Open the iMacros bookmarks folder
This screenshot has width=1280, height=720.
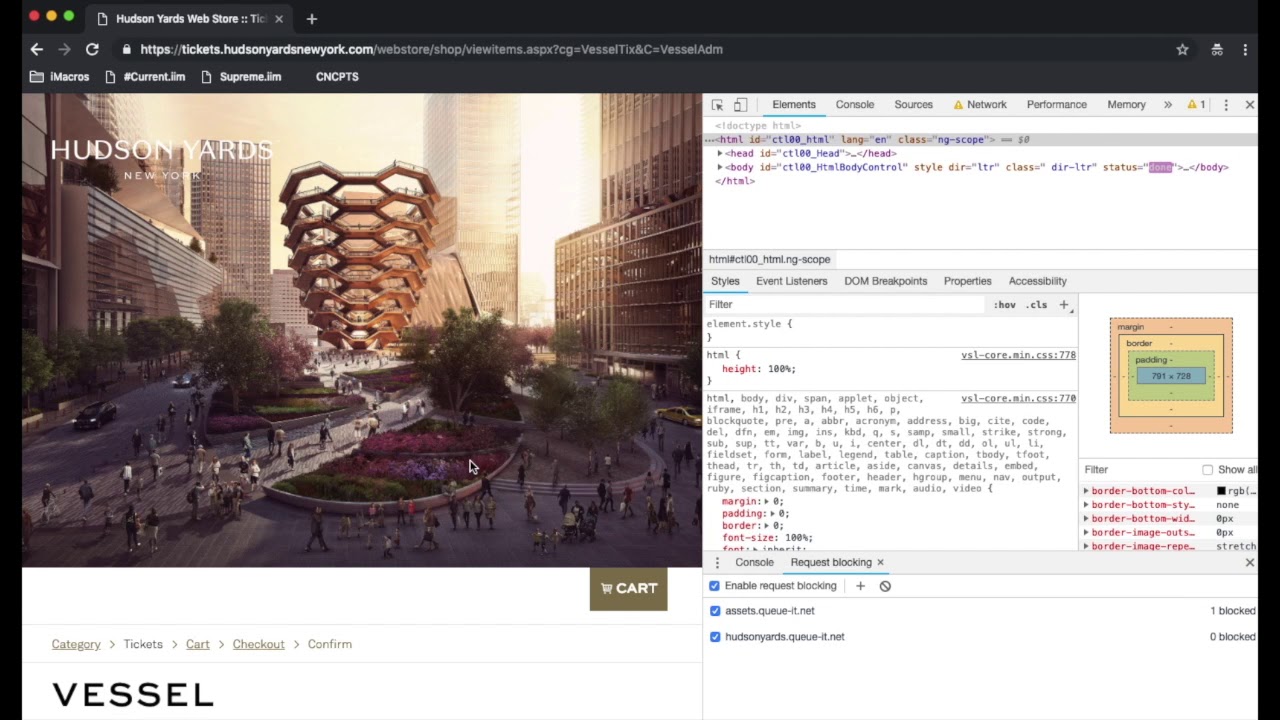pyautogui.click(x=59, y=77)
